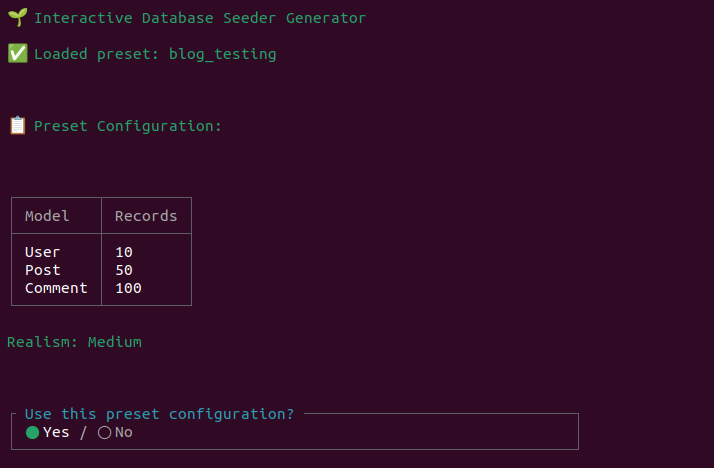This screenshot has height=468, width=714.
Task: Click the Interactive Database Seeder Generator title
Action: 200,18
